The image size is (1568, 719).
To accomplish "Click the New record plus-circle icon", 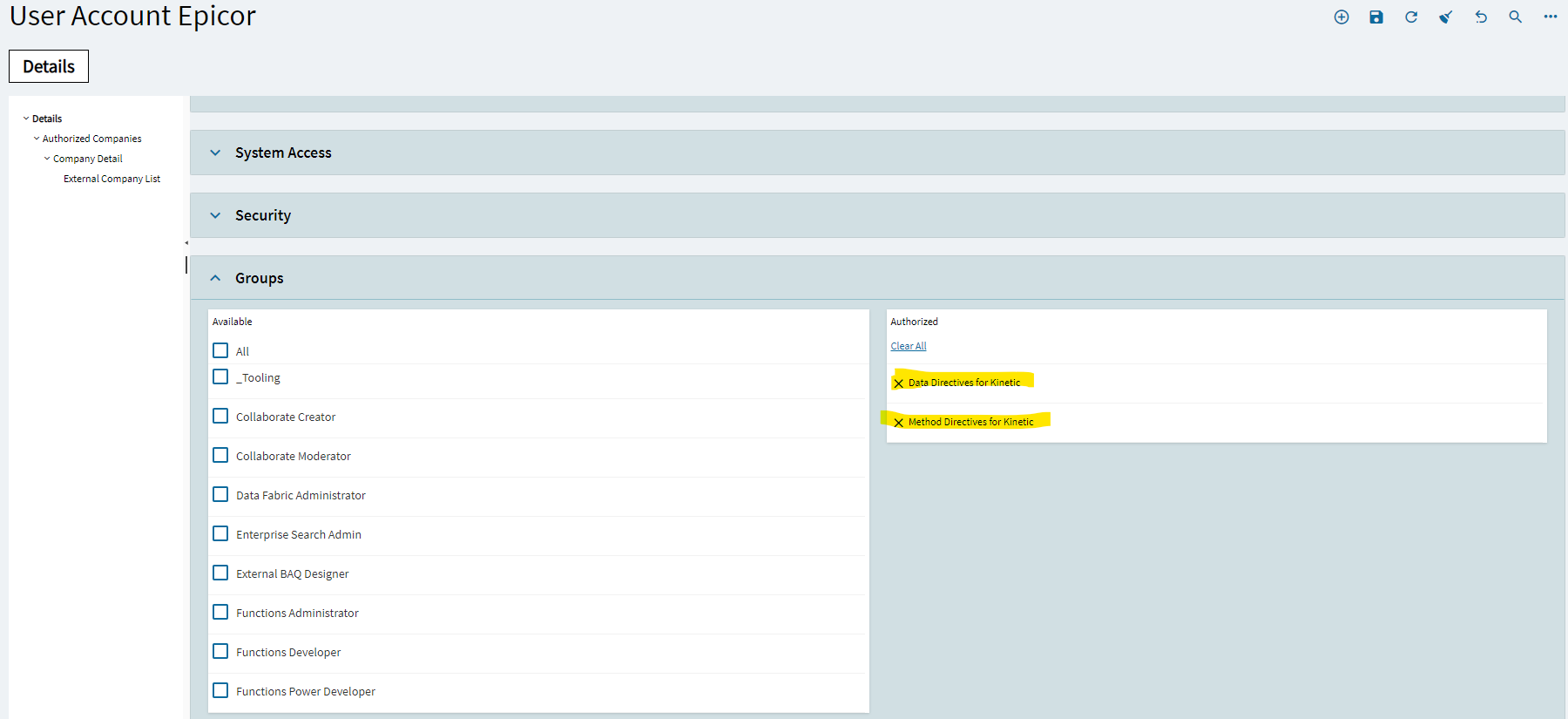I will pyautogui.click(x=1342, y=17).
